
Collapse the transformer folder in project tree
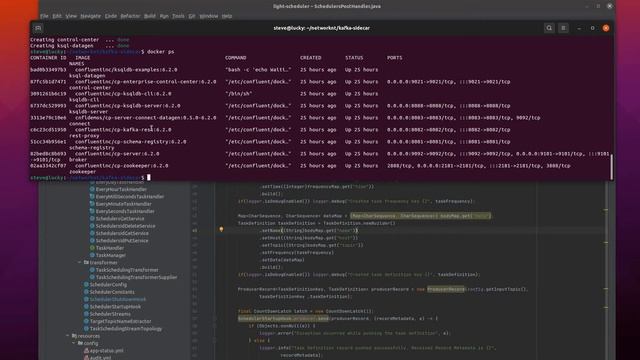80,262
